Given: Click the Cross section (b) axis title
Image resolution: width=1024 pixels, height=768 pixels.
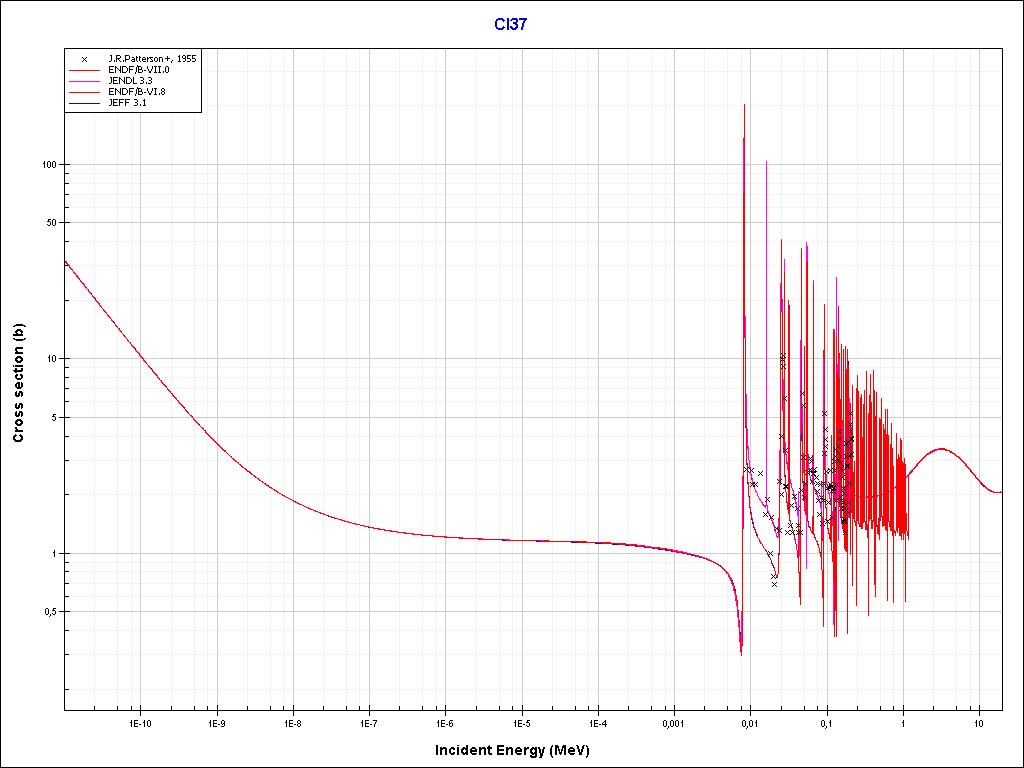Looking at the screenshot, I should coord(18,377).
